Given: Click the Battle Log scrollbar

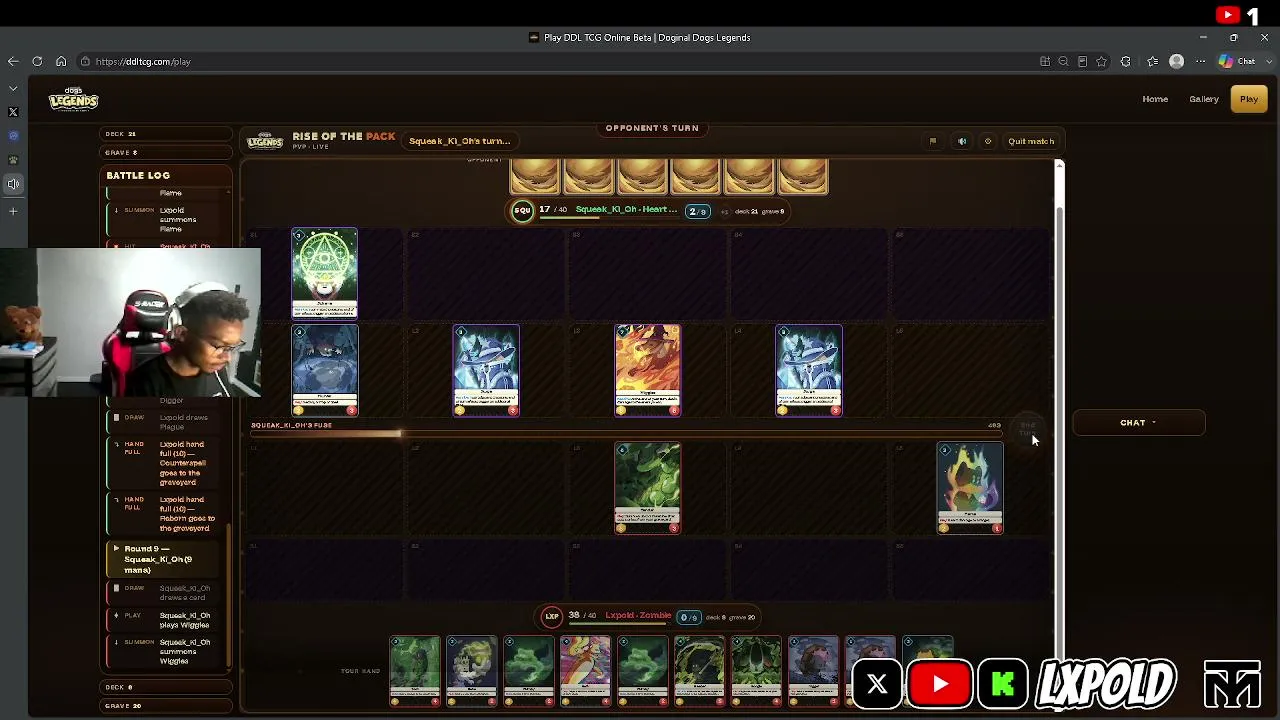Looking at the screenshot, I should 229,430.
